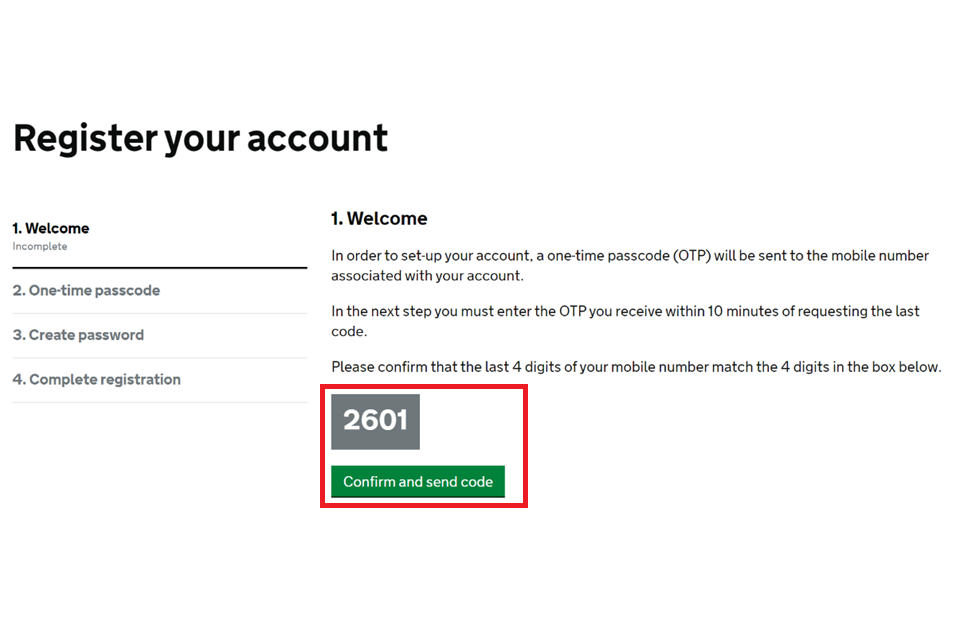Click the paragraph starting 'Please confirm that'
Screen dimensions: 960x640
point(636,367)
